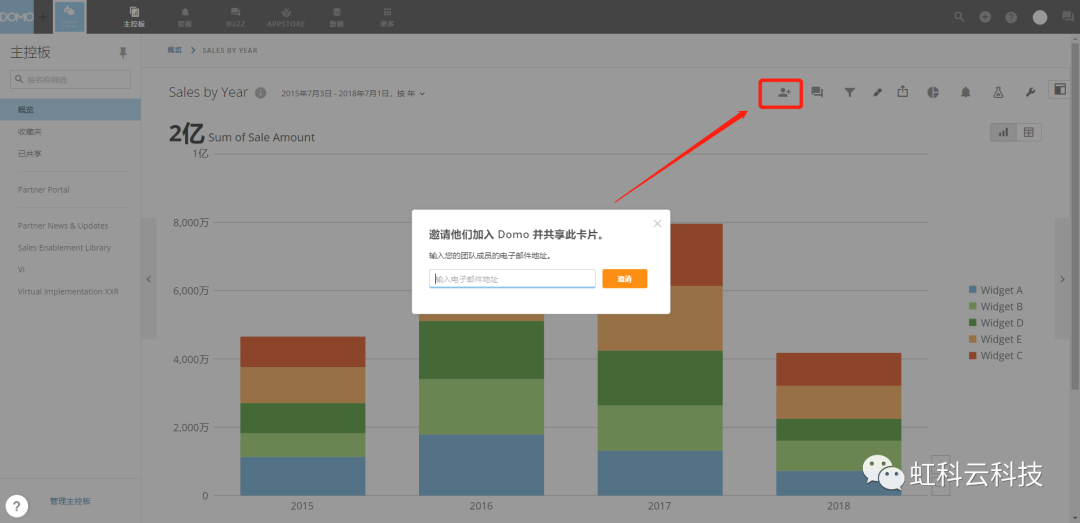The height and width of the screenshot is (523, 1080).
Task: Click the Widget C legend swatch
Action: [x=973, y=356]
